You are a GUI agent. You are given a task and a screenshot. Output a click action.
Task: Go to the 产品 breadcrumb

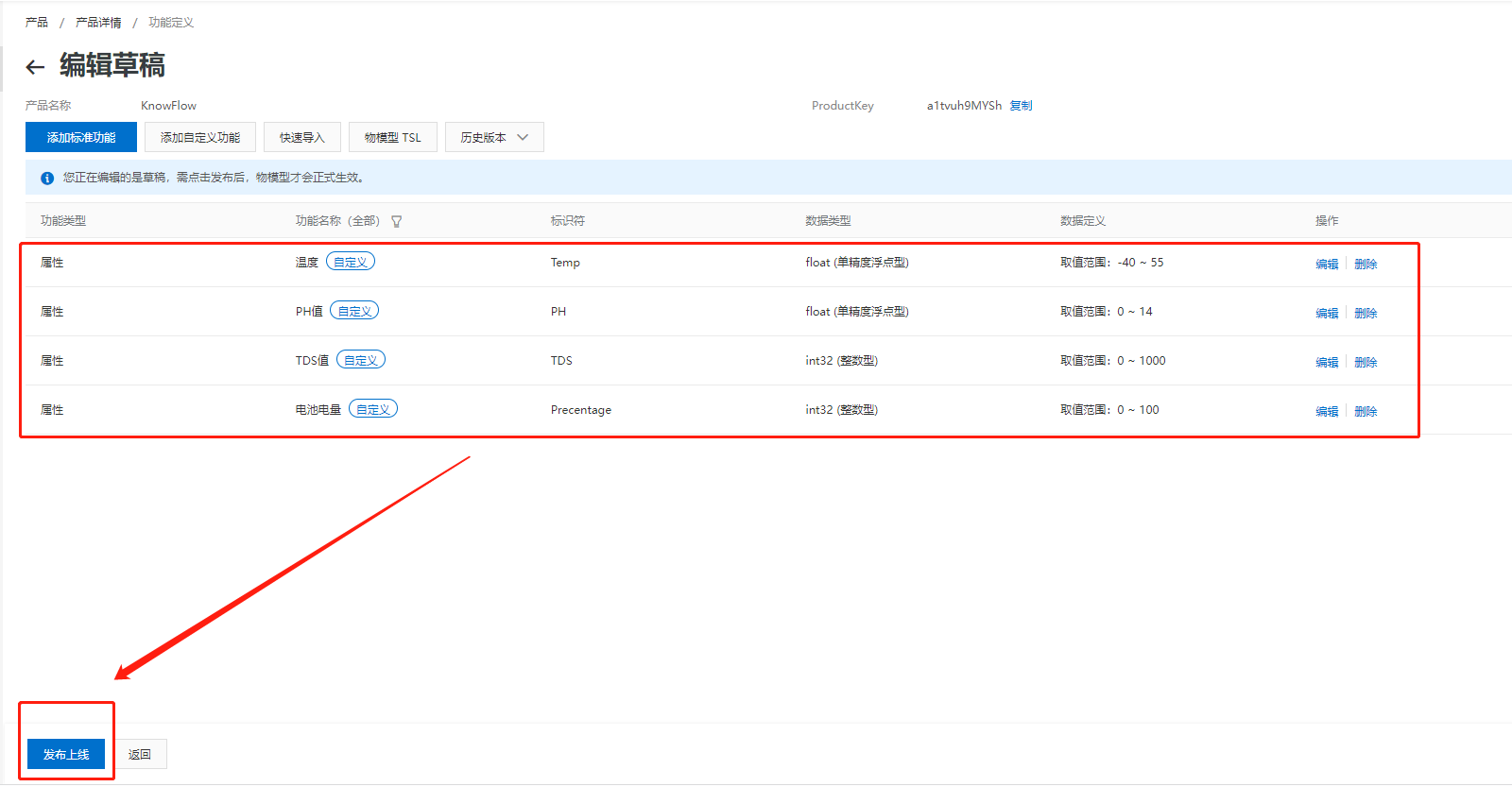tap(37, 23)
